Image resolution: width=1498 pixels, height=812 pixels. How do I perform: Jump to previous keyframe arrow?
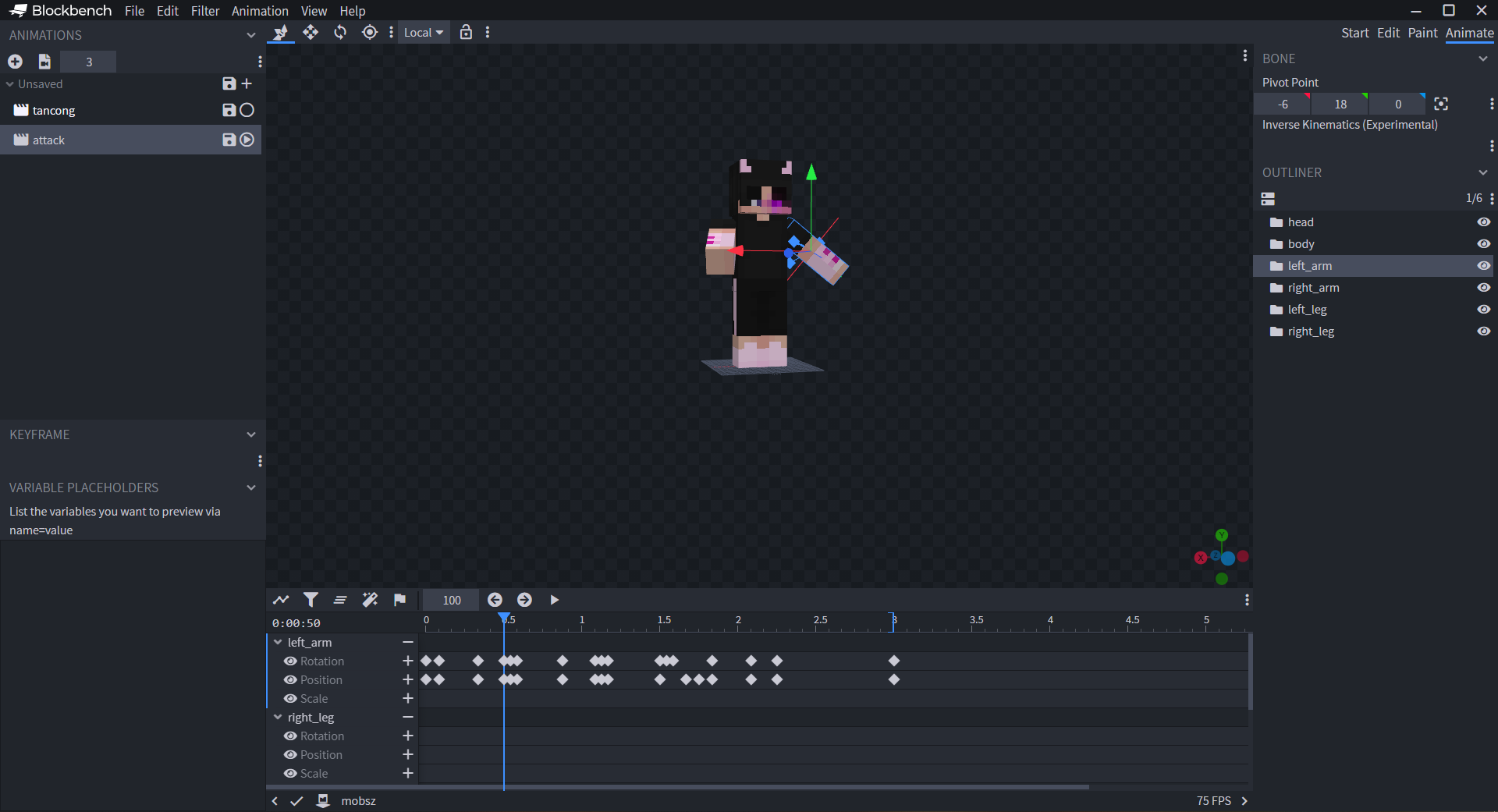click(495, 600)
